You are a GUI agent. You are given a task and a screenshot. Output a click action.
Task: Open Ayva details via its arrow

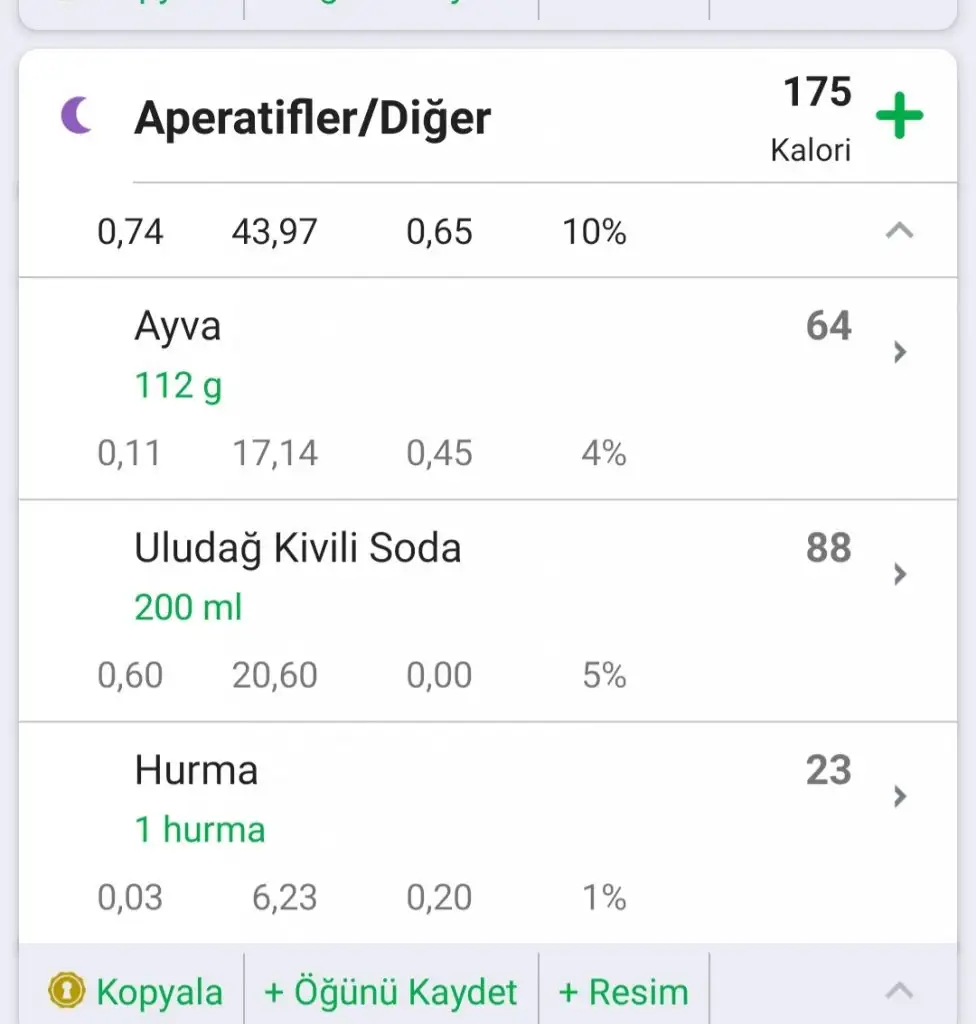[900, 351]
